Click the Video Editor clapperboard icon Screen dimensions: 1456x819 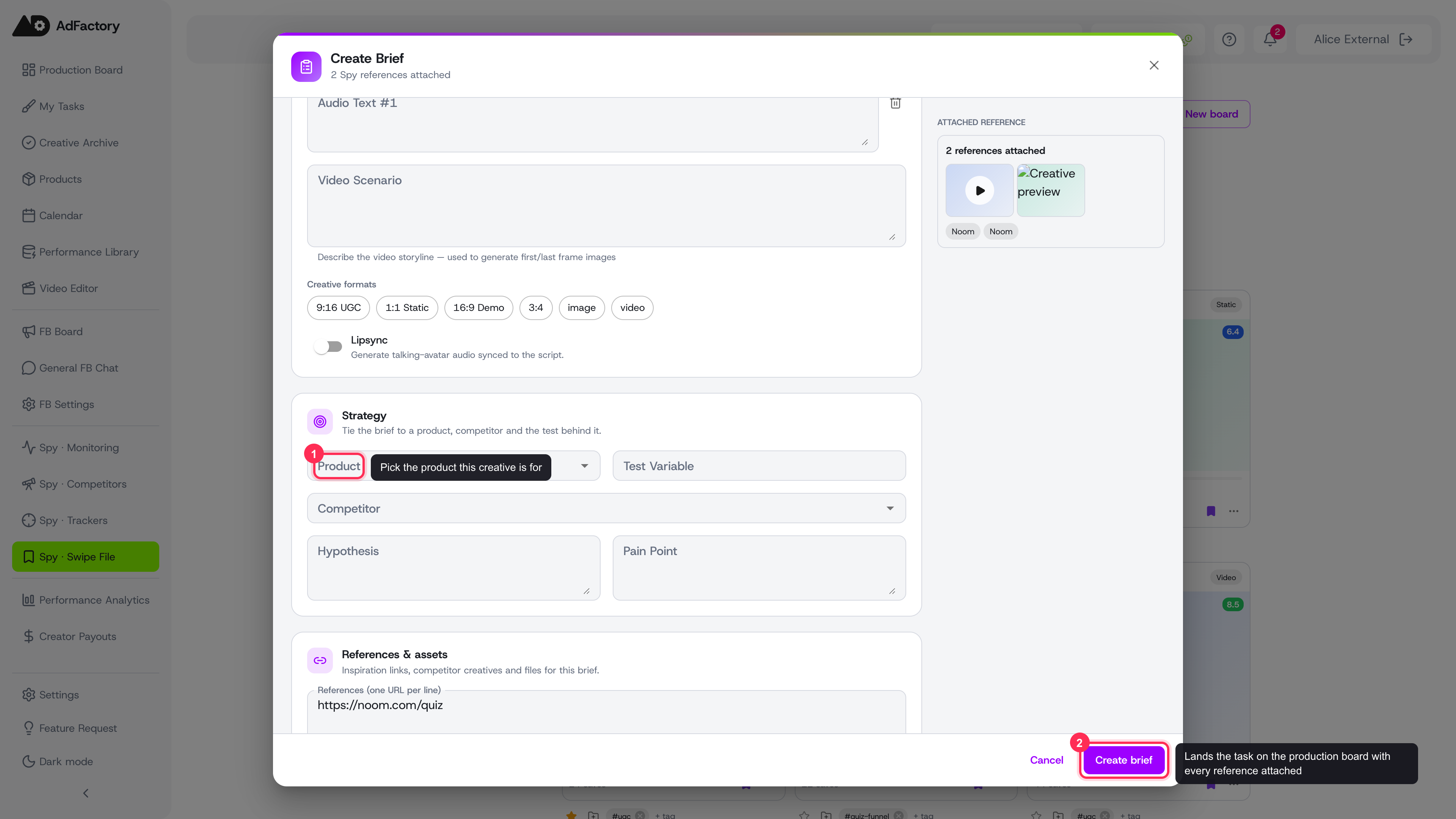[x=28, y=288]
